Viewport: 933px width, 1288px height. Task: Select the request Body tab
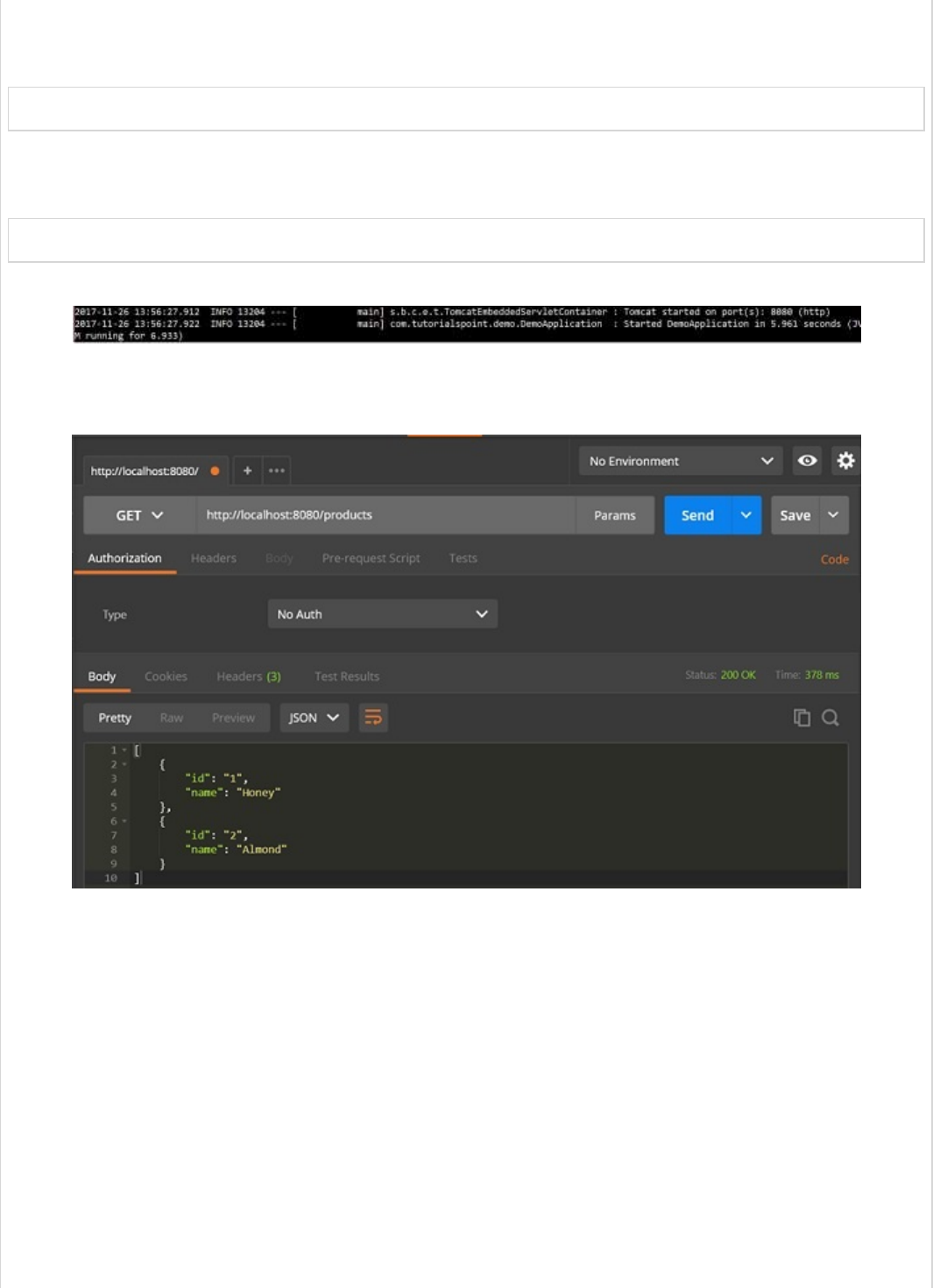279,558
